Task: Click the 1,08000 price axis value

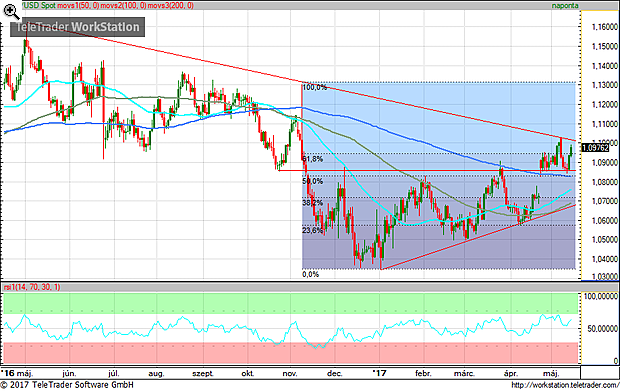Action: click(x=605, y=182)
